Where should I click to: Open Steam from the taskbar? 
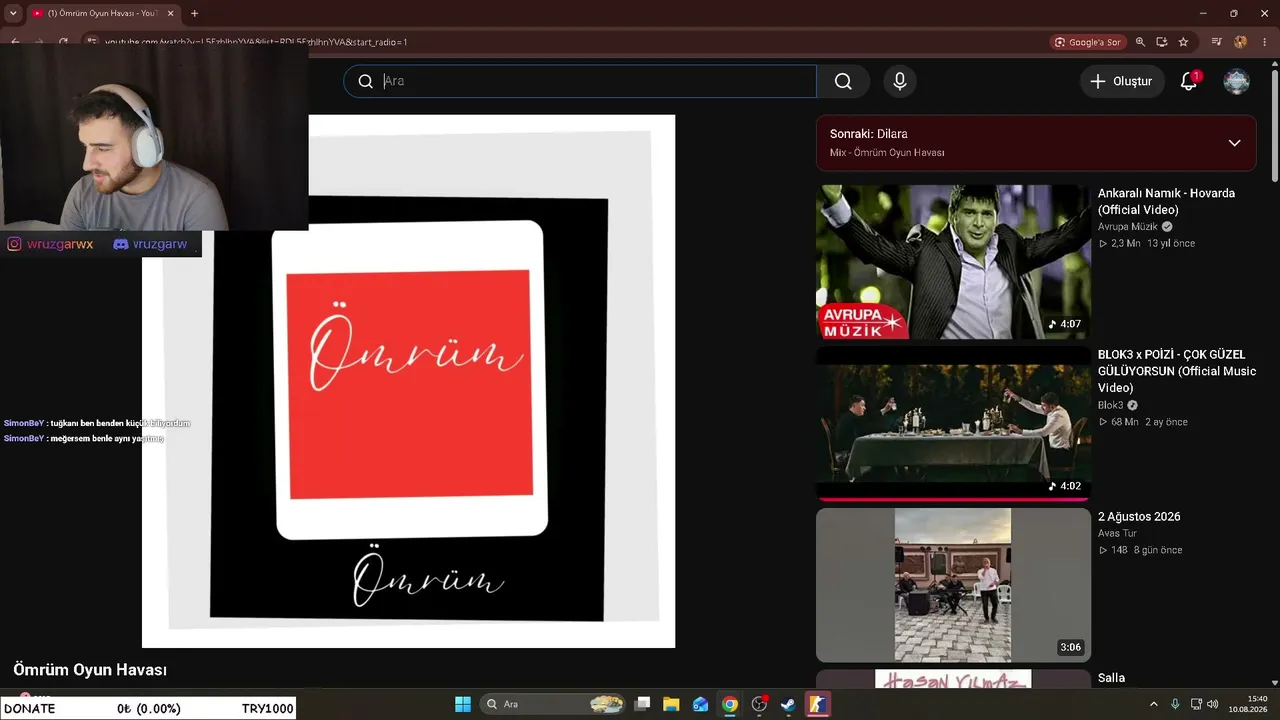tap(788, 704)
